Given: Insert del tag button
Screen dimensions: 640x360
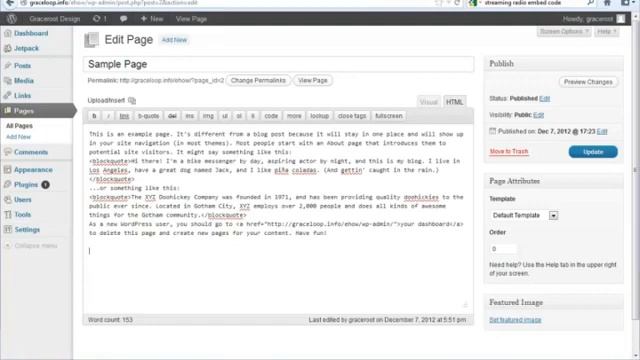Looking at the screenshot, I should click(x=172, y=116).
